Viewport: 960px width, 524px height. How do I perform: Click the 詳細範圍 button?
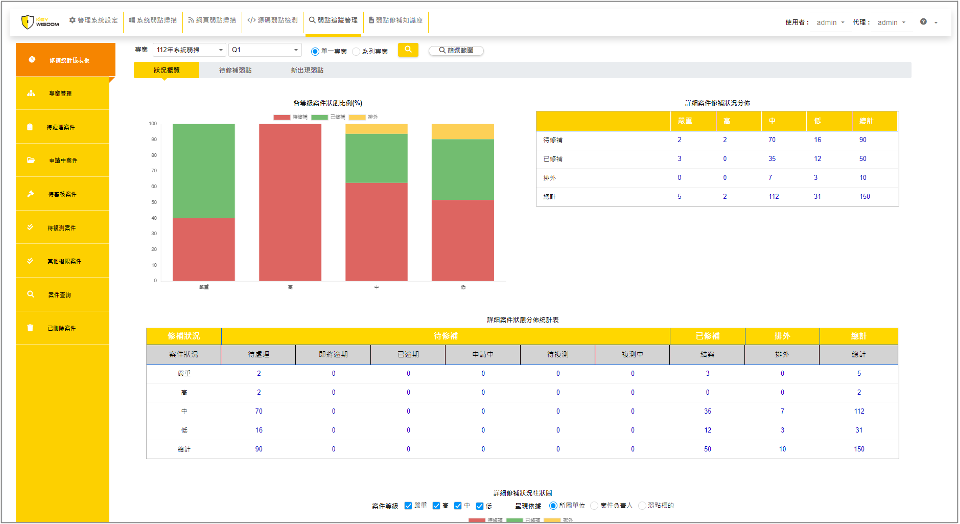tap(458, 50)
